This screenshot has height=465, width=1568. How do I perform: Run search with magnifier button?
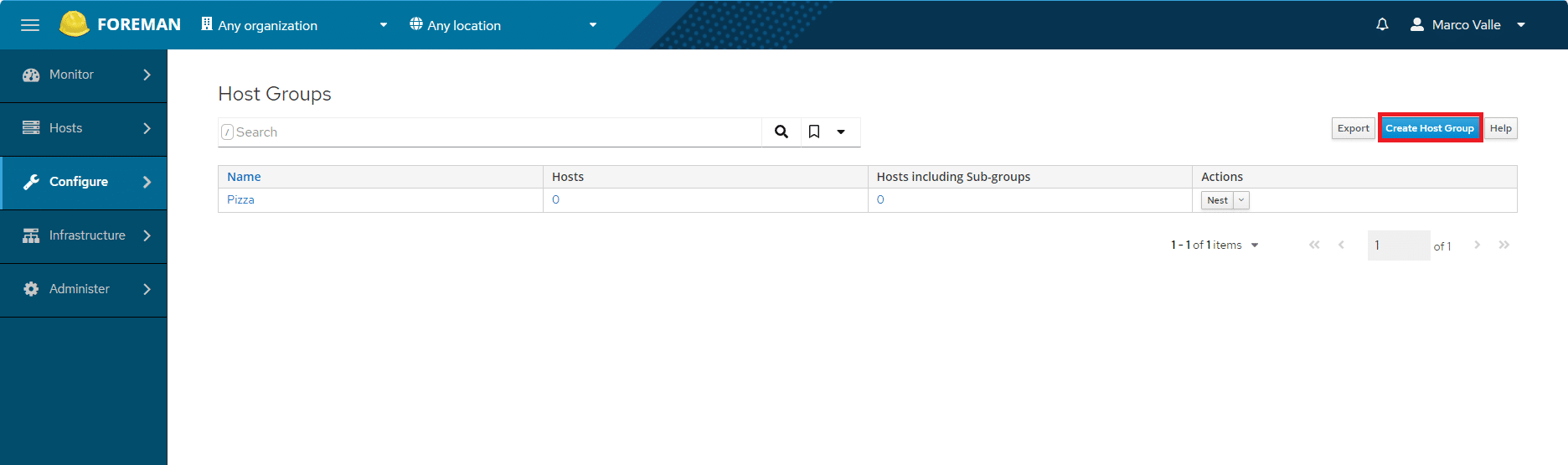[x=781, y=132]
